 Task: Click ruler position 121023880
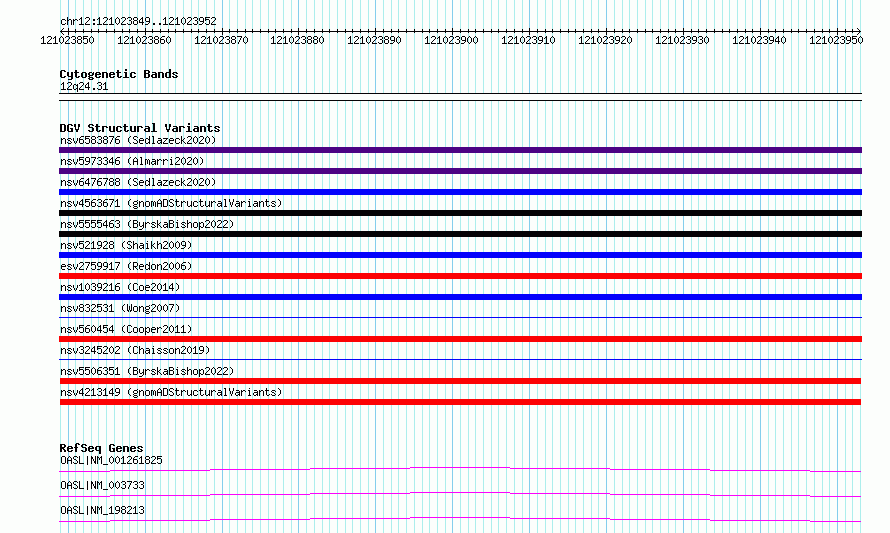click(x=297, y=40)
